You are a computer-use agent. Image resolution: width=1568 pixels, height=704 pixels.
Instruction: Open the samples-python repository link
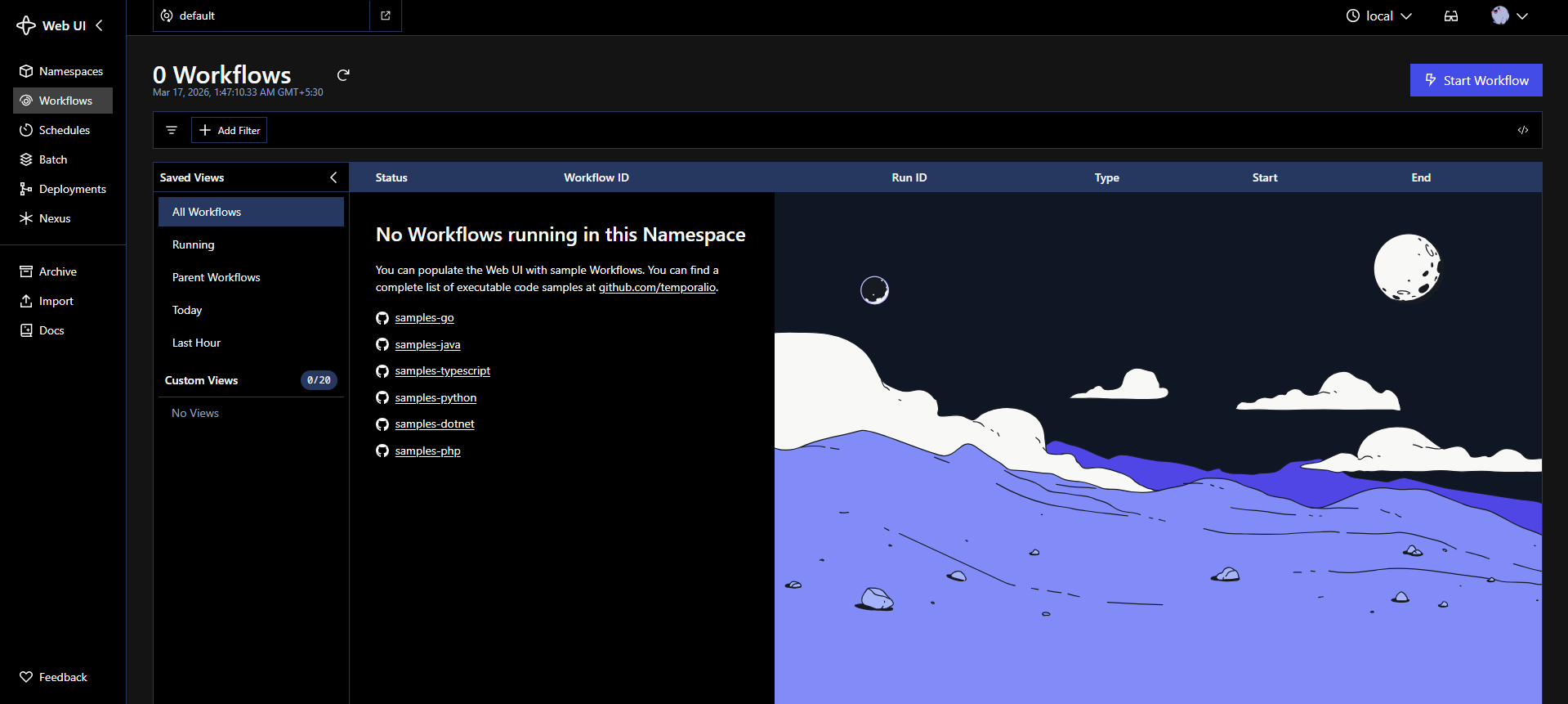tap(436, 397)
